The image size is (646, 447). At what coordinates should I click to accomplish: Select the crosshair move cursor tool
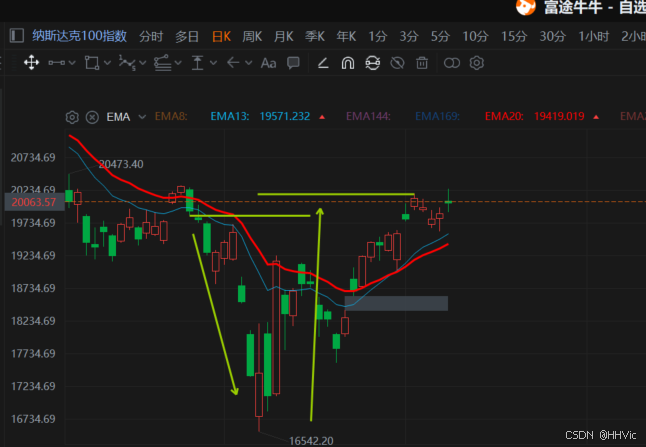click(31, 63)
